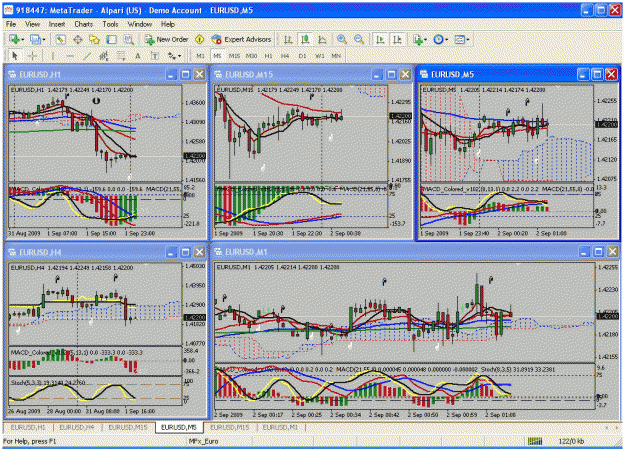Activate the M5 timeframe button

pyautogui.click(x=217, y=56)
